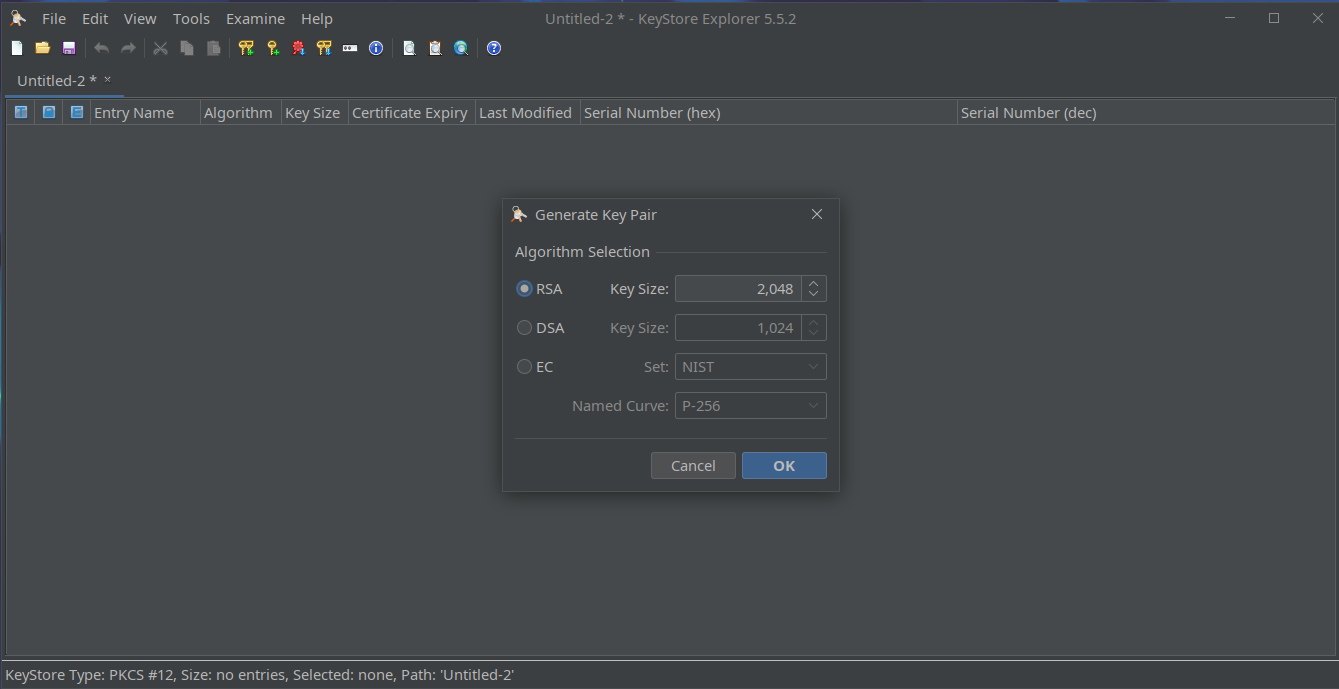Open the NIST curve Set dropdown

click(x=750, y=367)
